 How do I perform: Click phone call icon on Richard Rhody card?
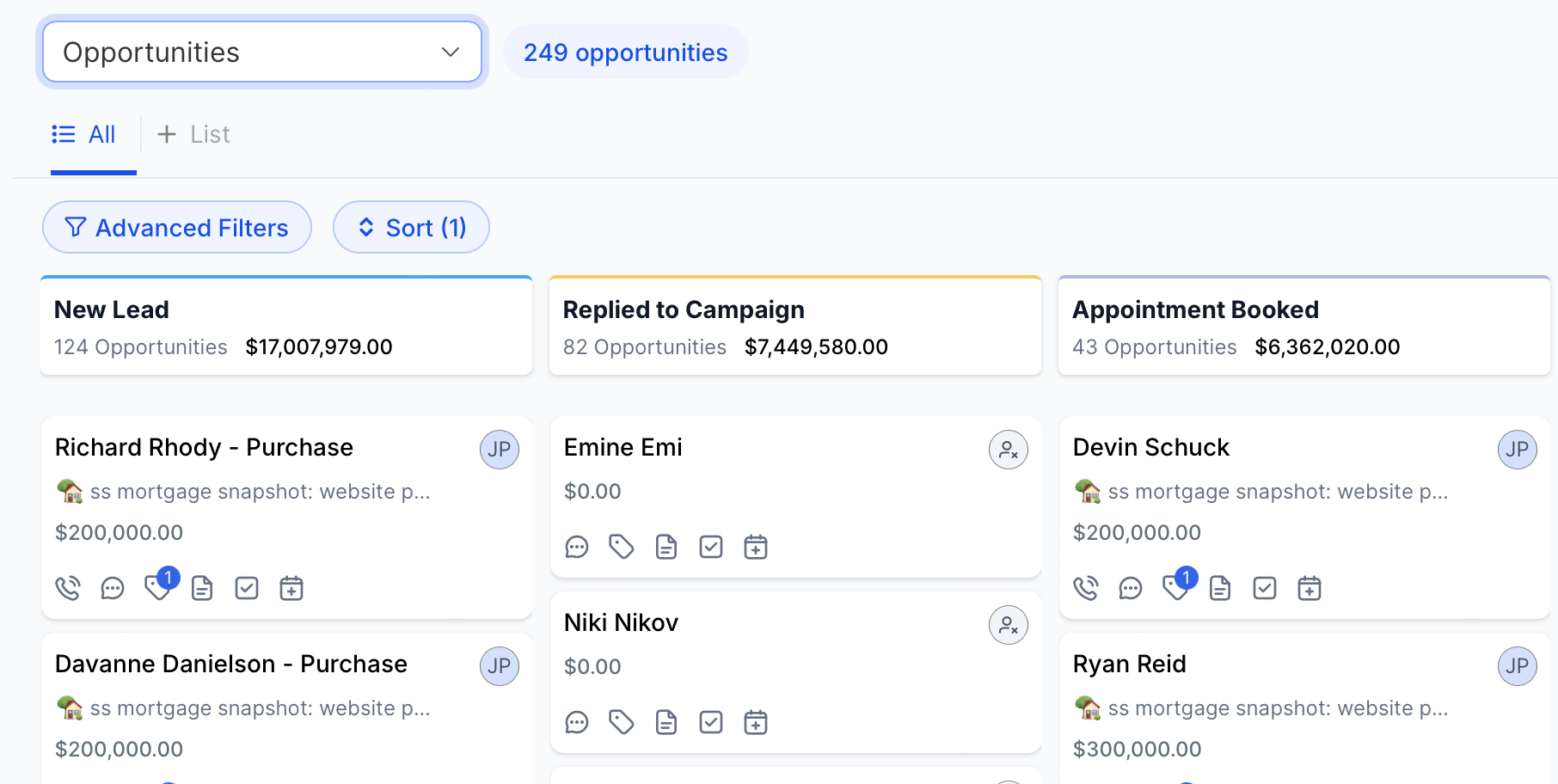[68, 589]
